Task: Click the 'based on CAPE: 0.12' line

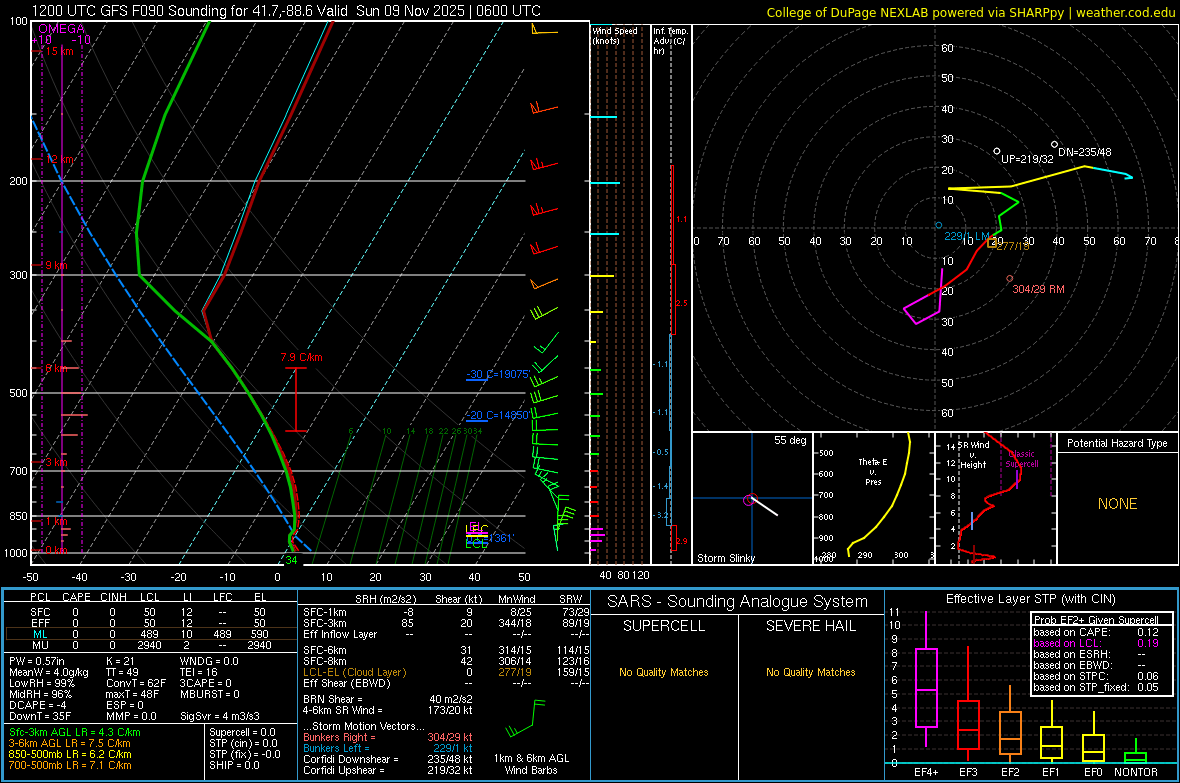Action: tap(1096, 632)
